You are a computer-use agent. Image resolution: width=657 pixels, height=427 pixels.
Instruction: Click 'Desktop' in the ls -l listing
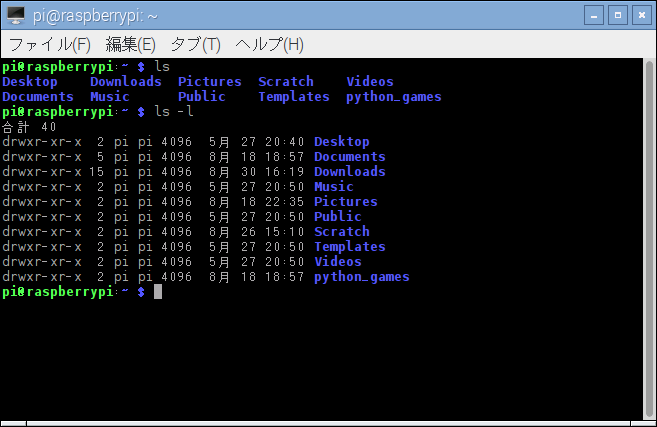pos(342,142)
